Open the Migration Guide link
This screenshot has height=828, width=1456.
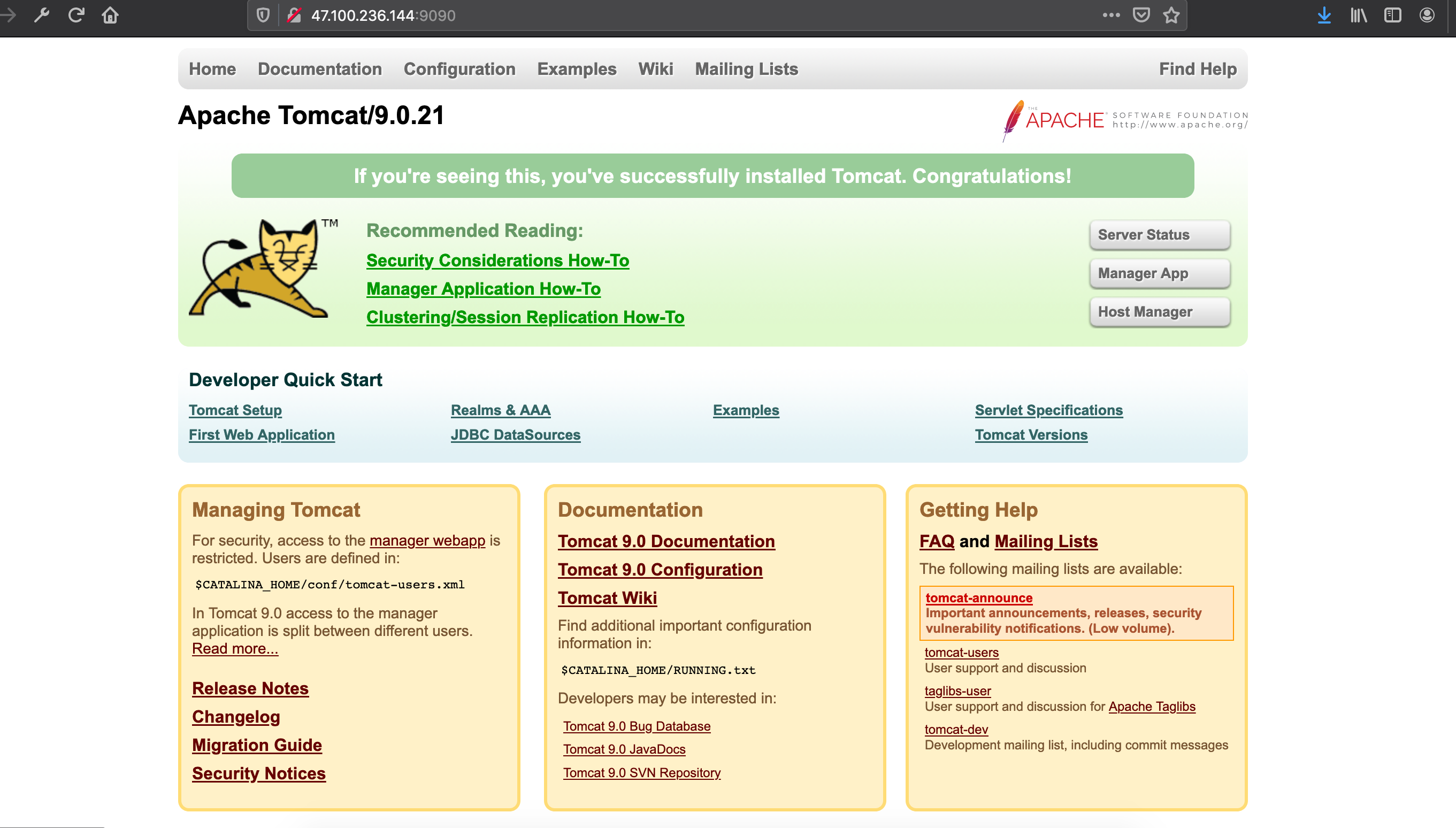click(x=257, y=746)
